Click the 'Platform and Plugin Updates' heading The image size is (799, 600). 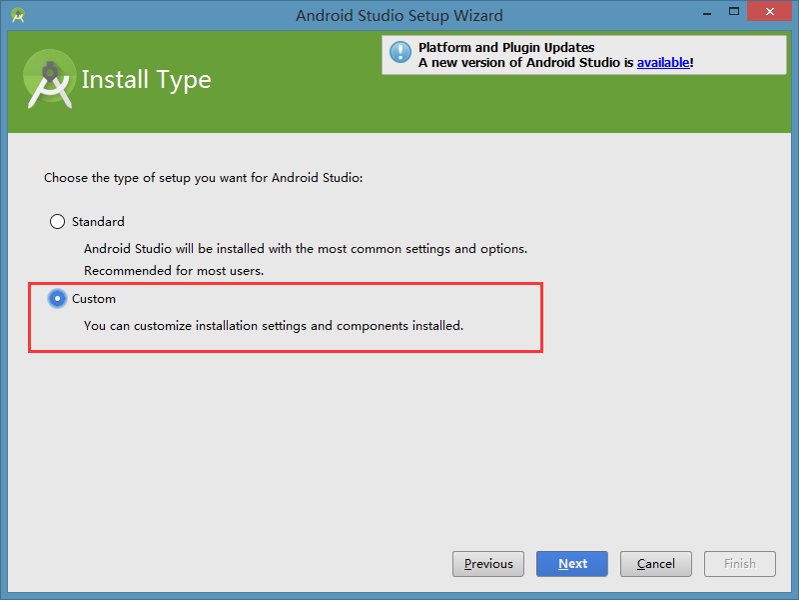pos(506,47)
